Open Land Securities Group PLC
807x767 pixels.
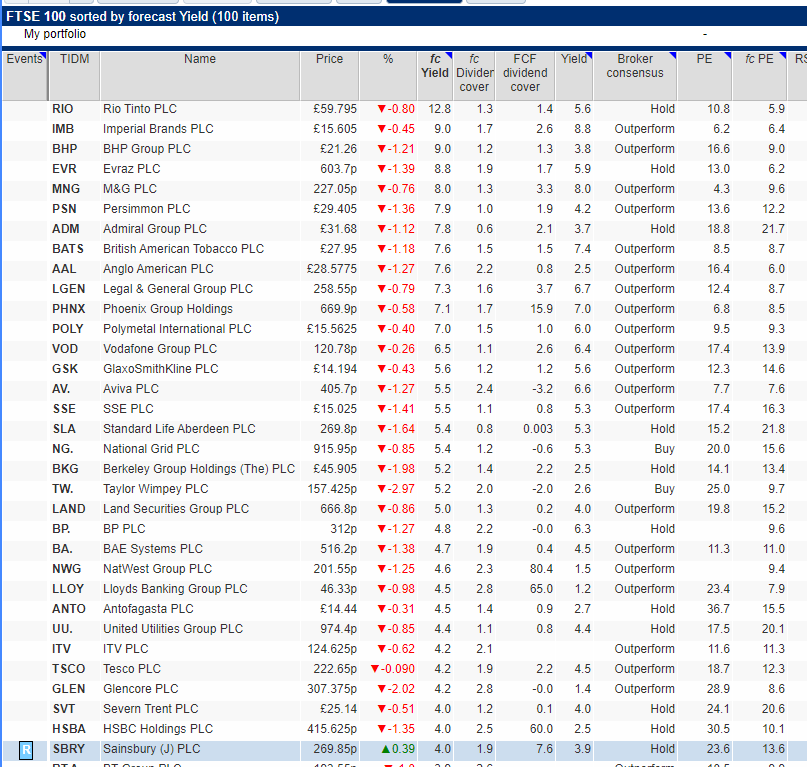[x=176, y=509]
